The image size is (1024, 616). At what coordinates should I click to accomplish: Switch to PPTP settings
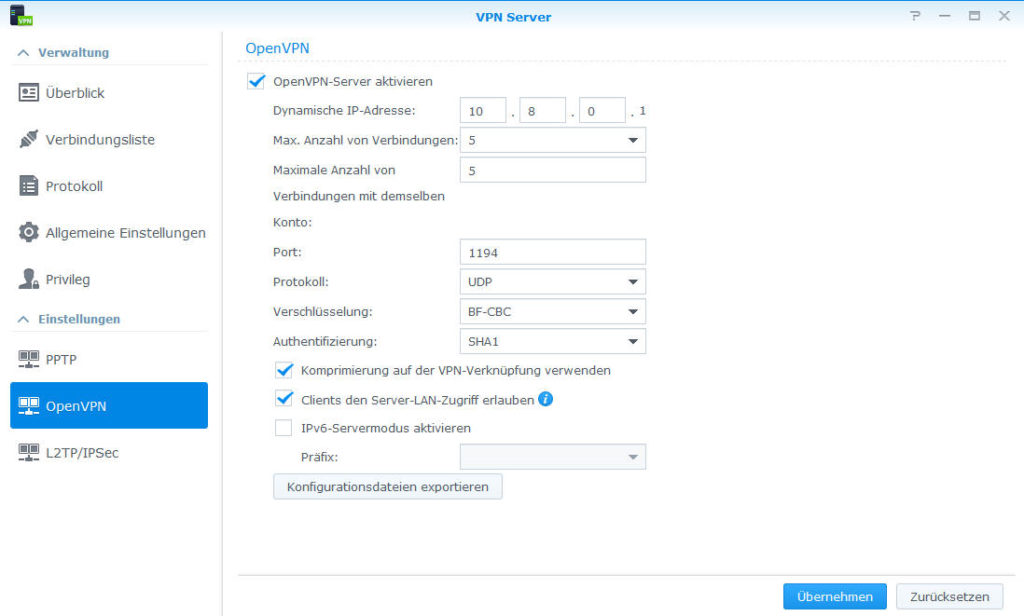(x=109, y=359)
